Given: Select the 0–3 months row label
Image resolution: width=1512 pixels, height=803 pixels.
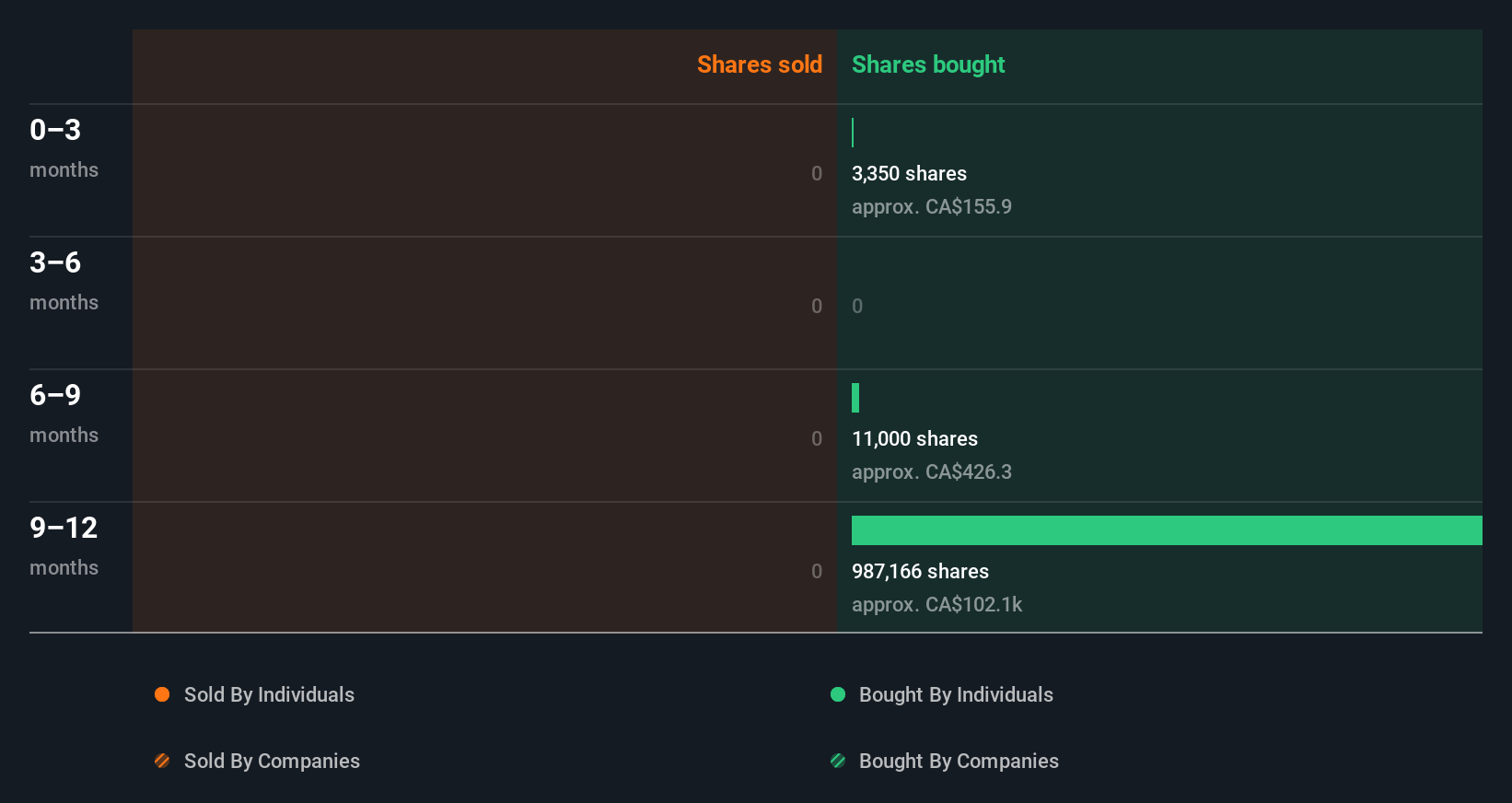Looking at the screenshot, I should coord(64,148).
